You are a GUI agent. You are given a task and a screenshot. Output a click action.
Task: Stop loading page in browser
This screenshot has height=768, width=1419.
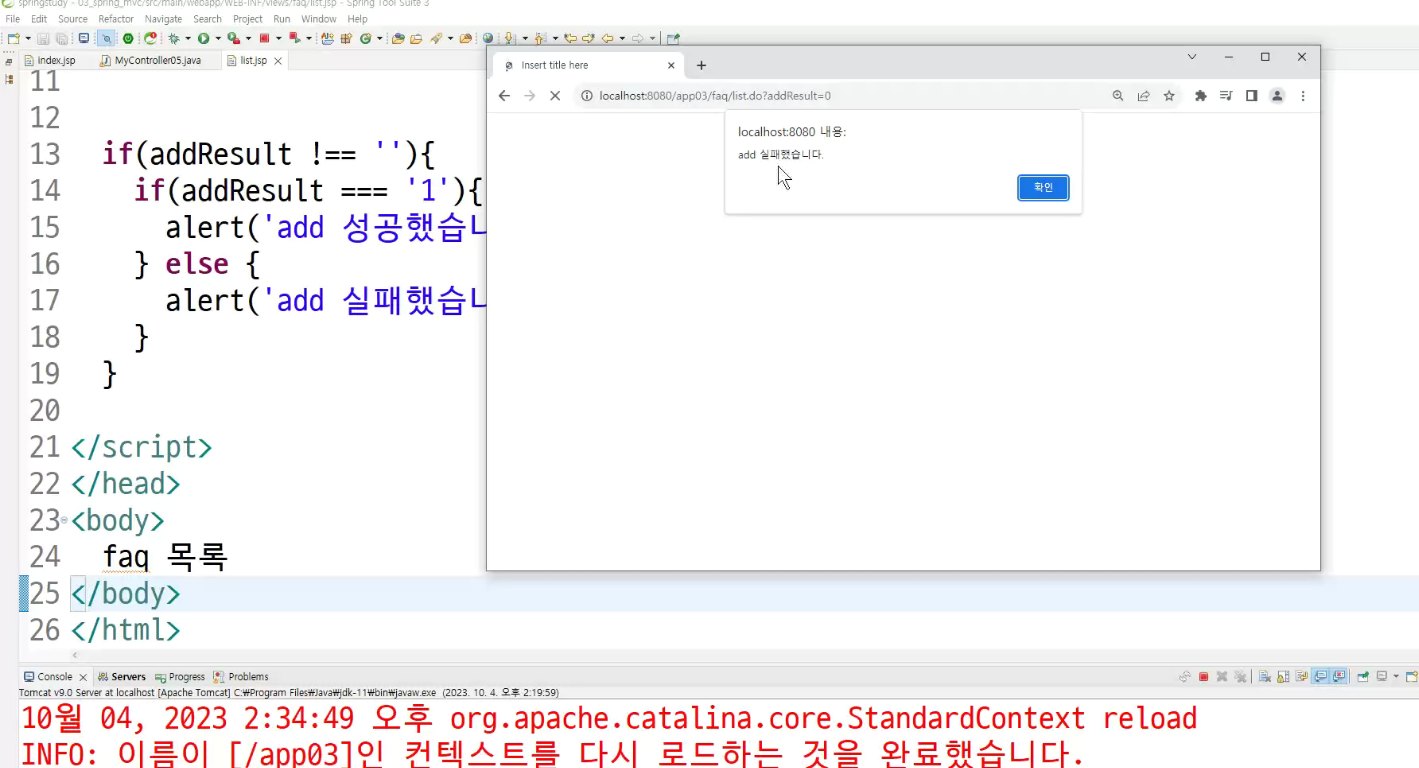click(556, 96)
